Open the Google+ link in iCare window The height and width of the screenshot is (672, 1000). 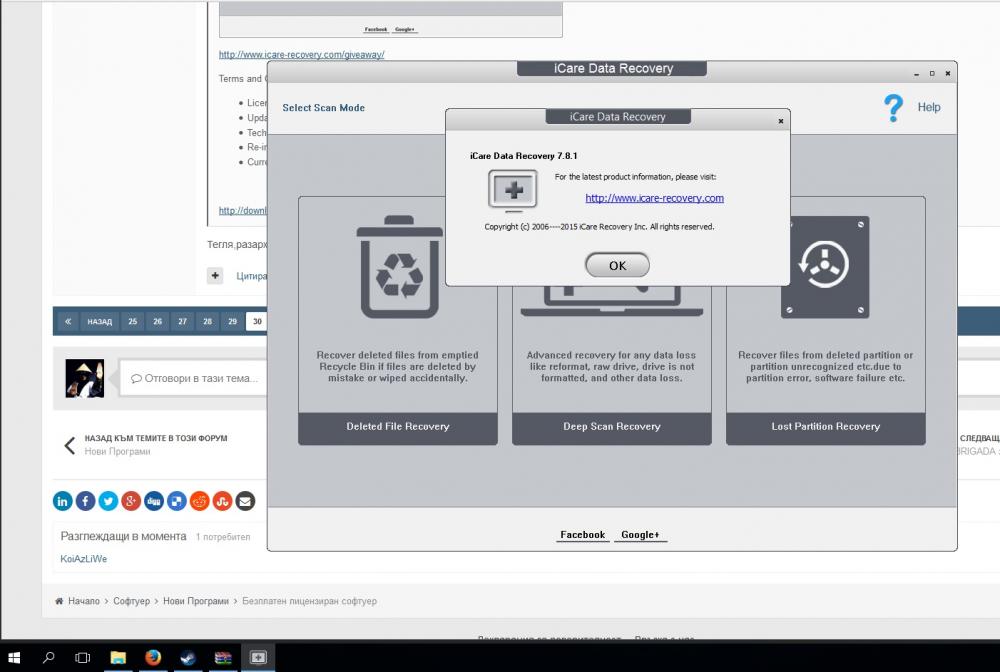tap(640, 535)
